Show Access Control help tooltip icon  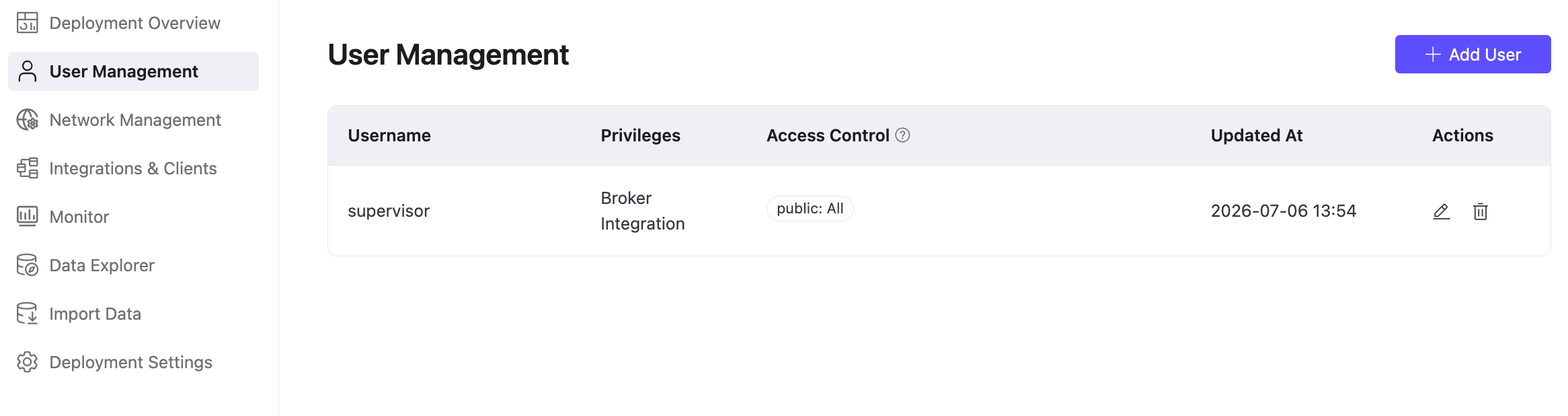point(902,135)
